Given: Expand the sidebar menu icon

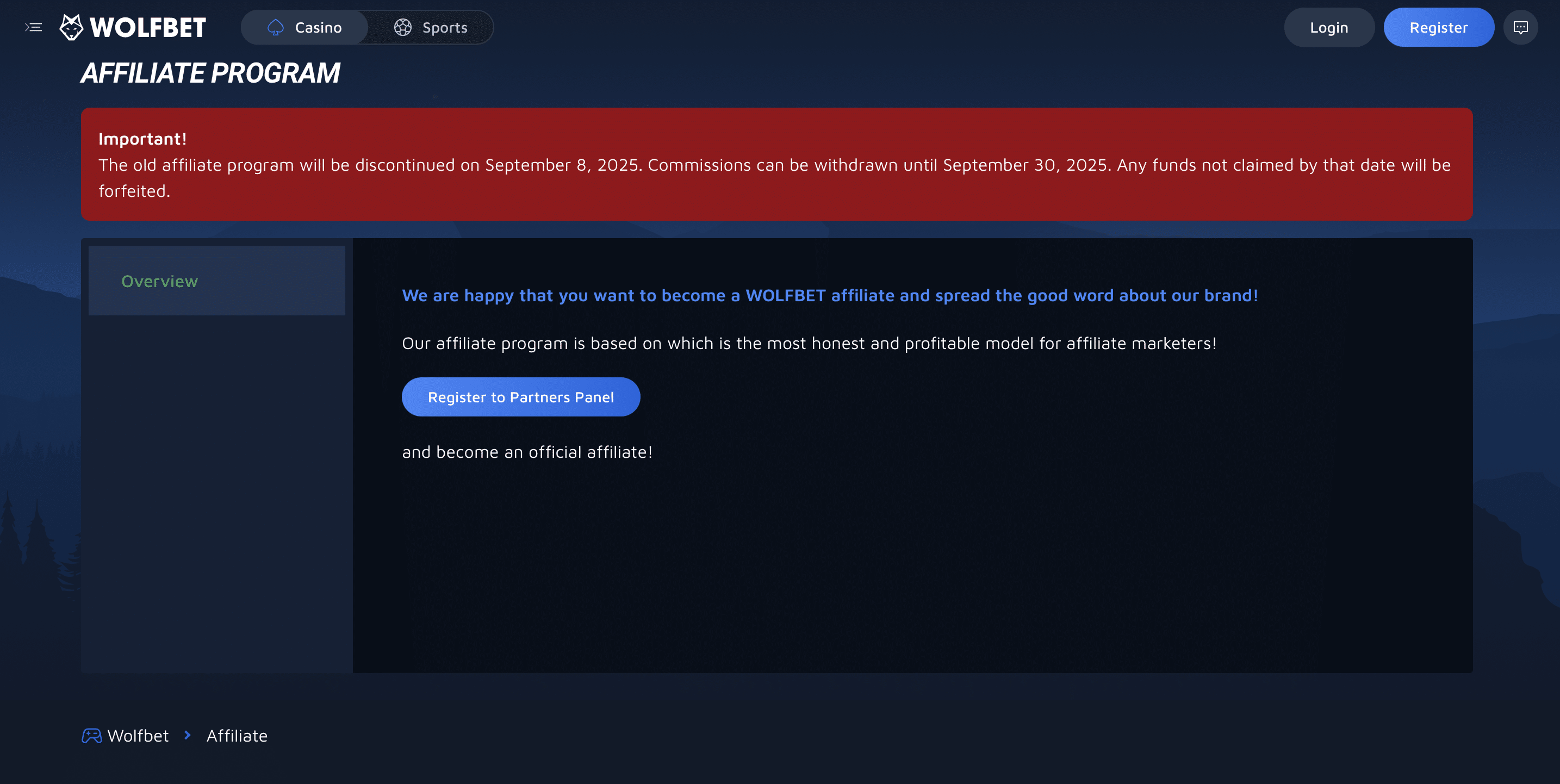Looking at the screenshot, I should tap(33, 27).
